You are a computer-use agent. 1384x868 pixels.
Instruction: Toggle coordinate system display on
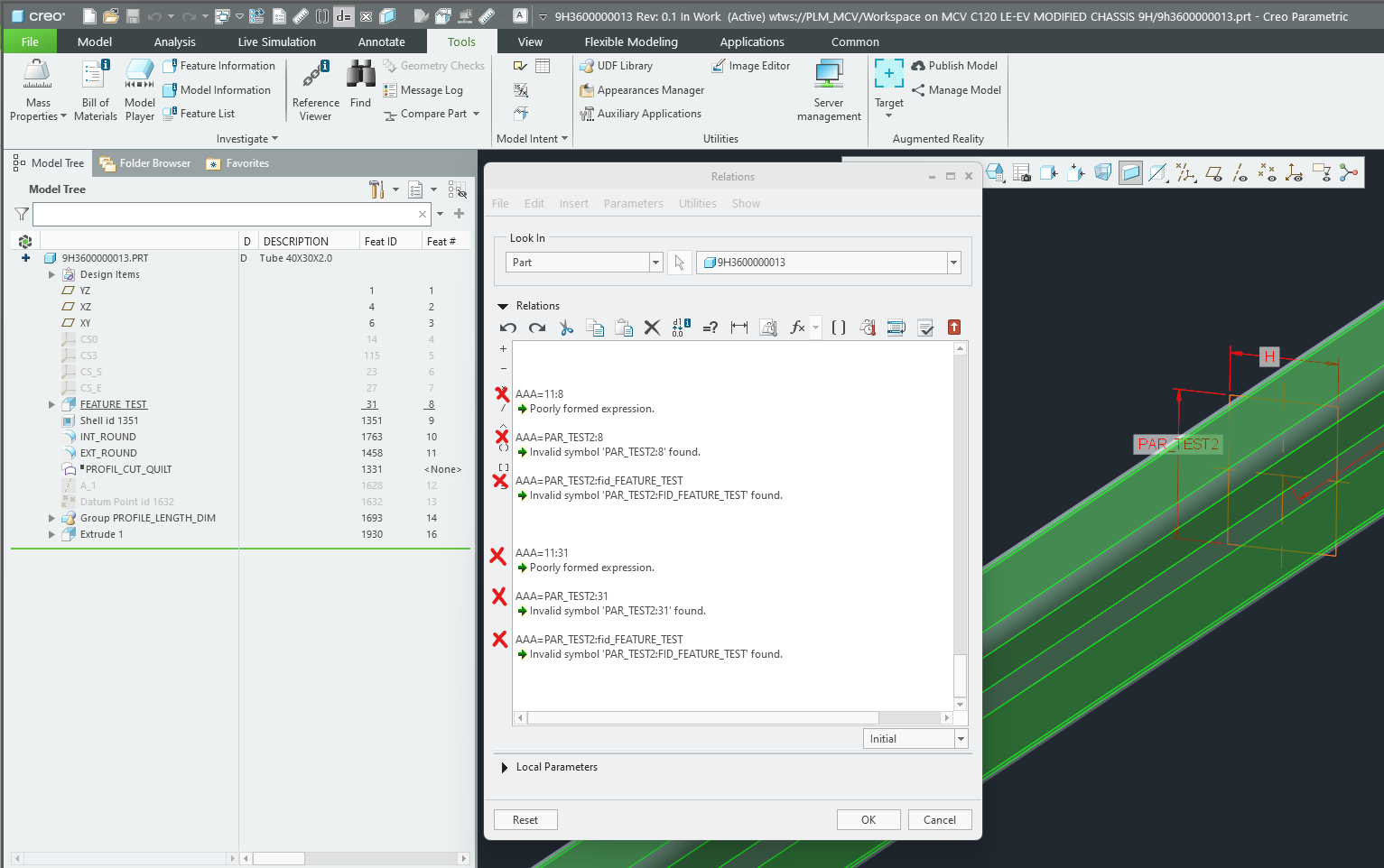coord(1294,172)
